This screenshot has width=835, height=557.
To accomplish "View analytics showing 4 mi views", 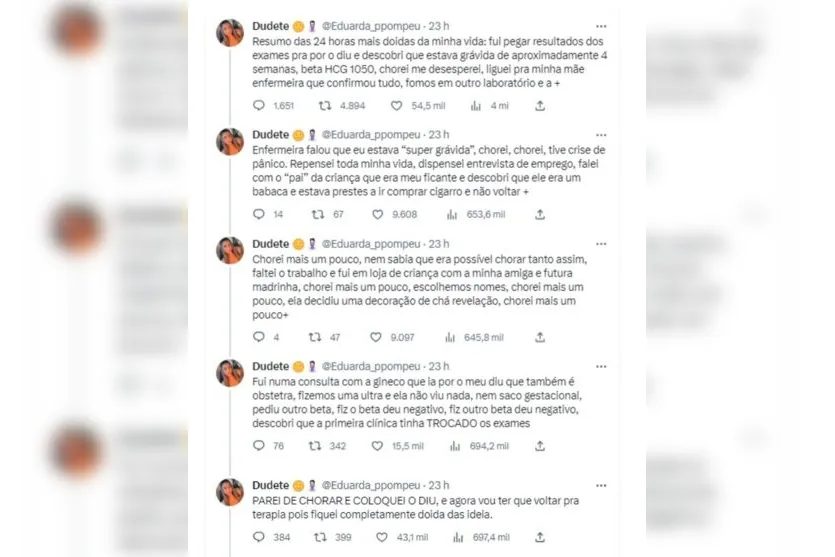I will point(476,105).
